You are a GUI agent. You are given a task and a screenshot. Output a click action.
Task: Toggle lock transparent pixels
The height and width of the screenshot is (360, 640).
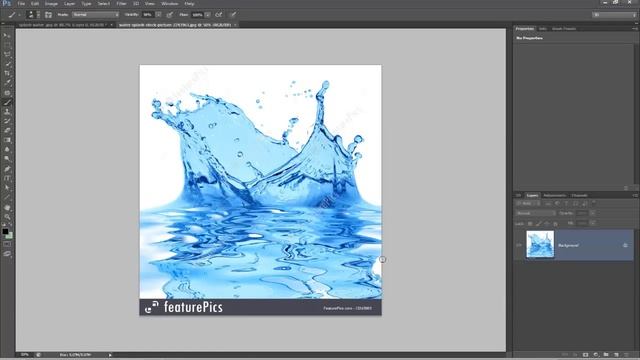coord(530,224)
